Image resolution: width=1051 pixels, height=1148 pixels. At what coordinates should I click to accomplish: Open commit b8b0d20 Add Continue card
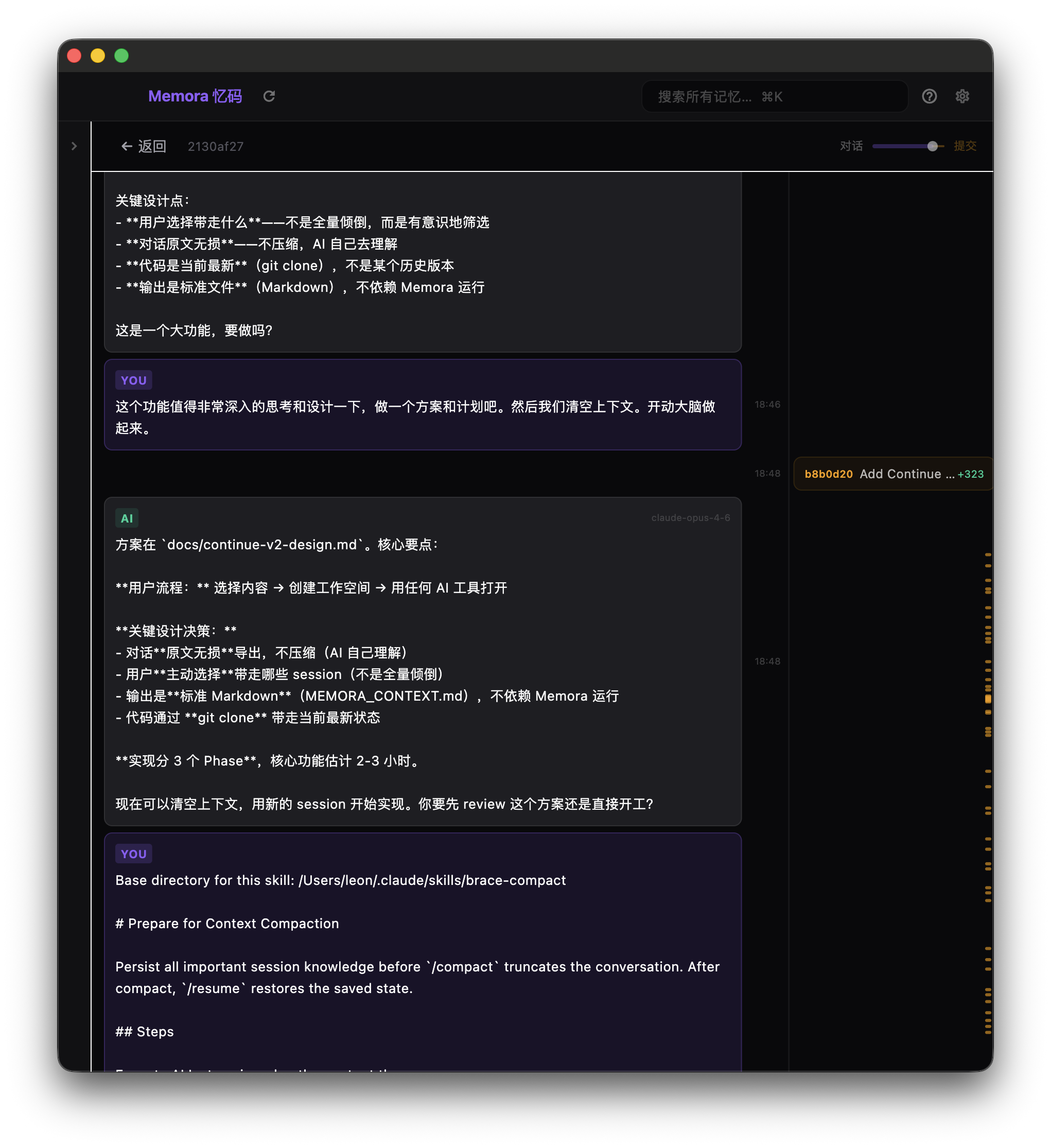pos(892,474)
